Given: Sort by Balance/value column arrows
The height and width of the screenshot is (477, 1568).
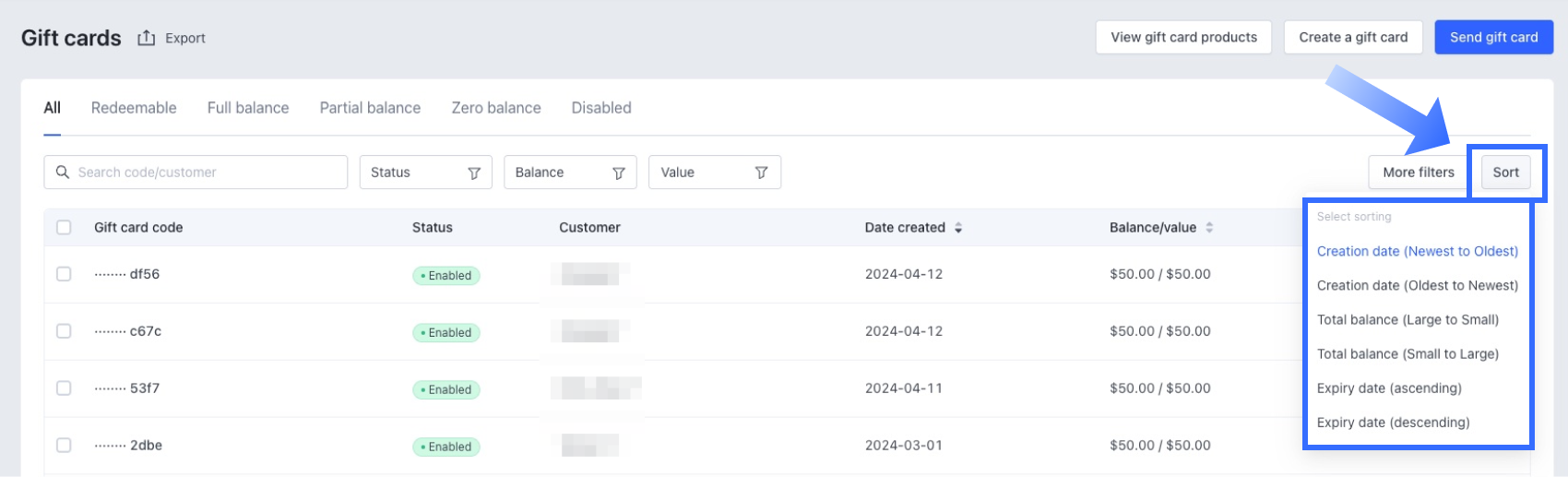Looking at the screenshot, I should pos(1209,228).
